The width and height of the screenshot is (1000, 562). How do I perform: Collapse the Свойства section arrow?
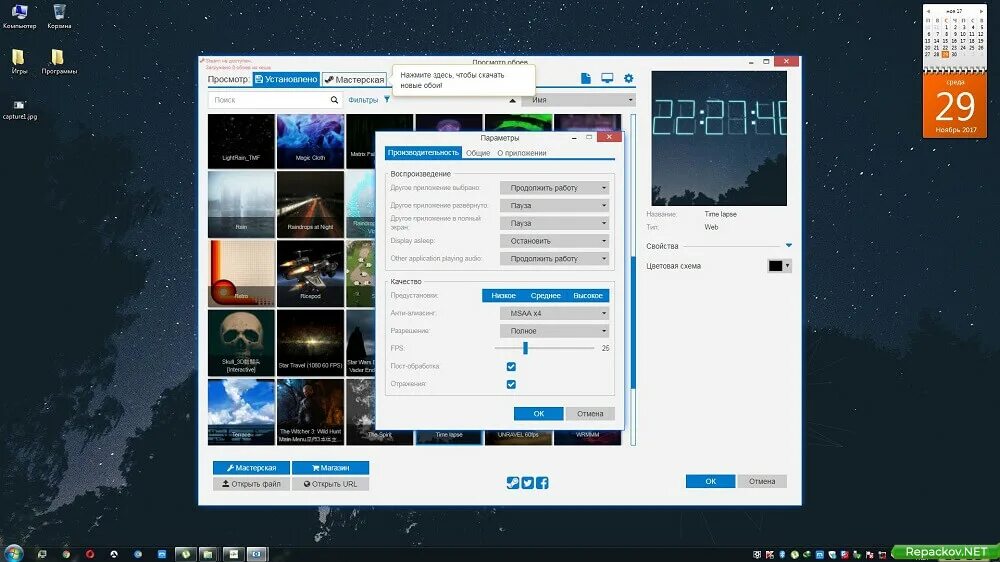(x=789, y=246)
